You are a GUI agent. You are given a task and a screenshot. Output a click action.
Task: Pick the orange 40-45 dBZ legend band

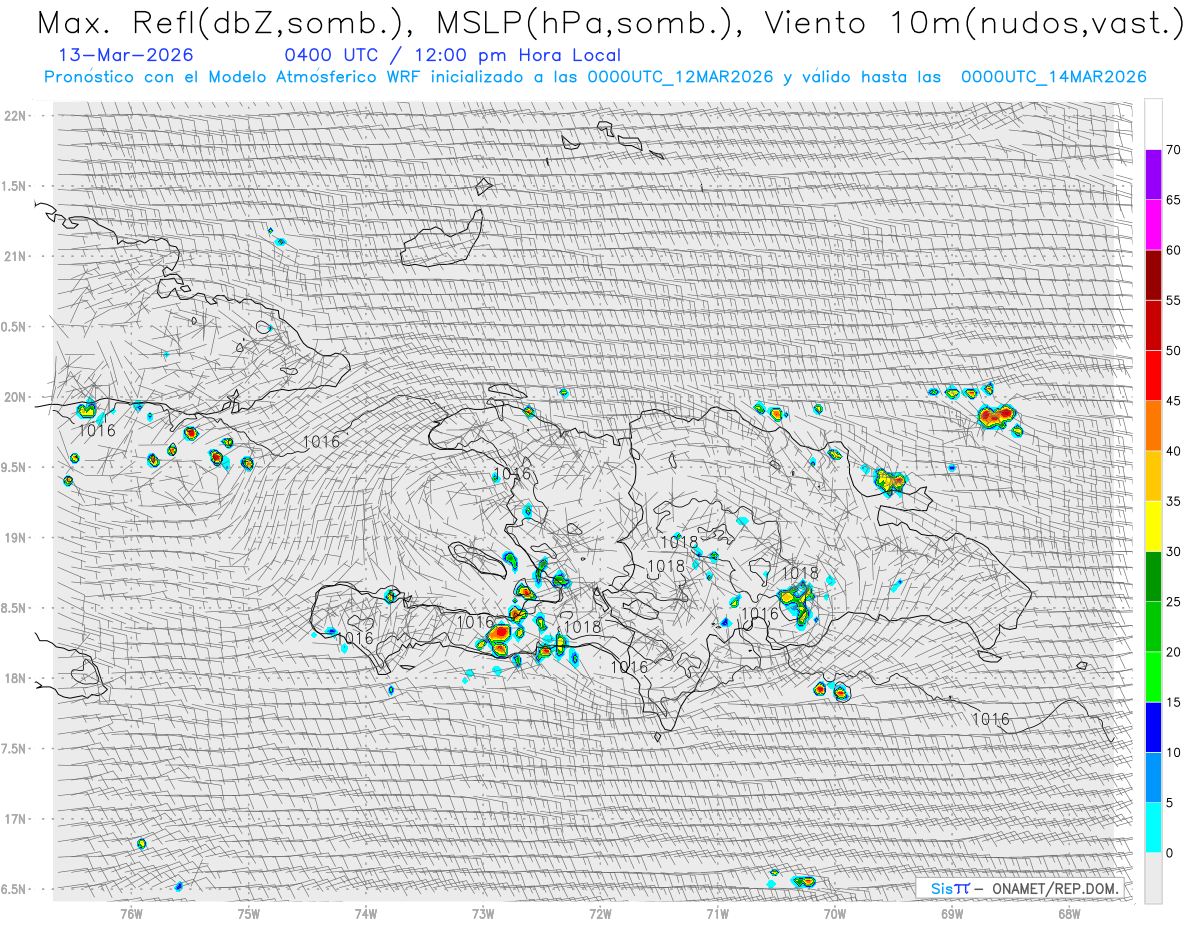1153,426
